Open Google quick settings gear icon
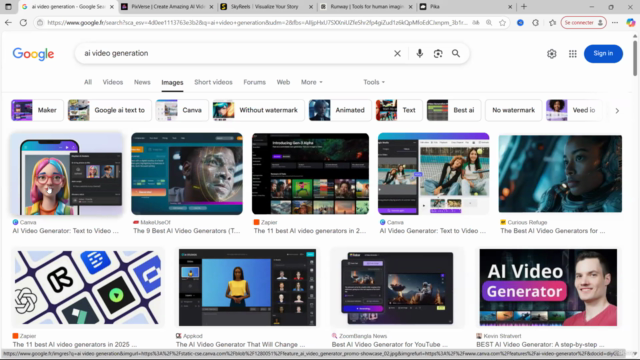The width and height of the screenshot is (640, 360). (551, 54)
